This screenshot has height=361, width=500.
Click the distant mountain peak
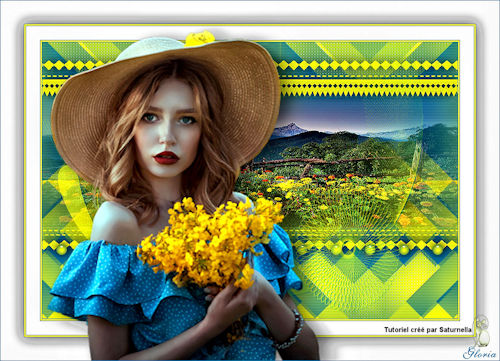(x=289, y=129)
